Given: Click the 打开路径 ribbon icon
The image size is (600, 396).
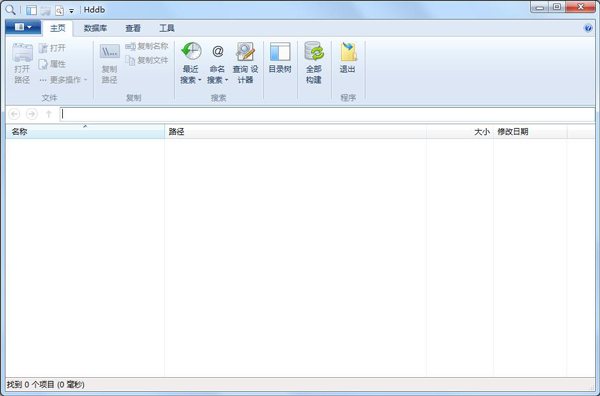Looking at the screenshot, I should (22, 63).
